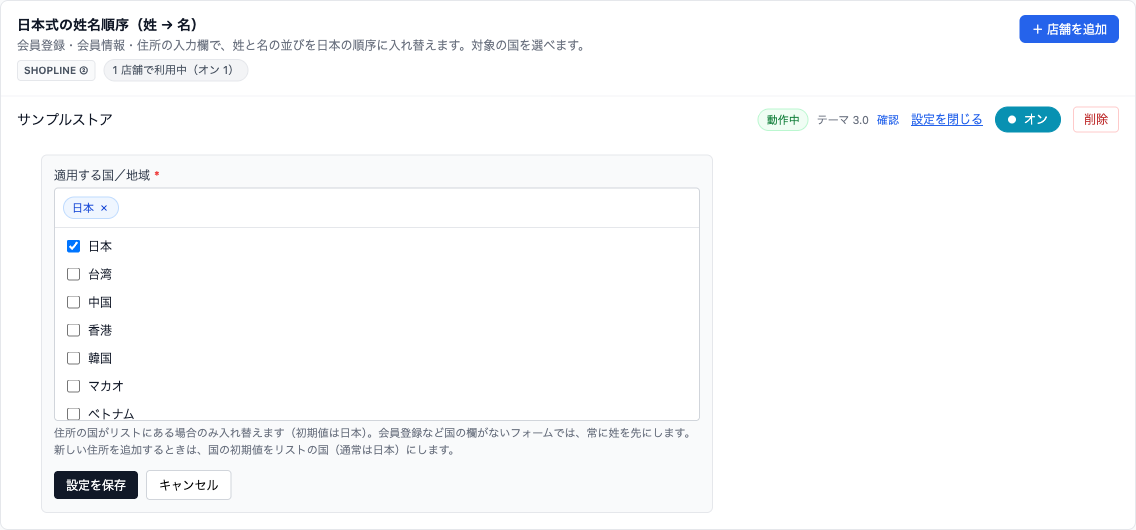This screenshot has width=1136, height=530.
Task: Click the 確認 link
Action: (x=888, y=120)
